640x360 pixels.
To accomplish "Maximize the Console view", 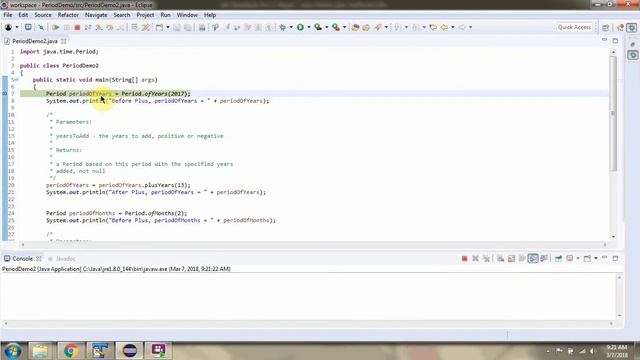I will pyautogui.click(x=616, y=258).
